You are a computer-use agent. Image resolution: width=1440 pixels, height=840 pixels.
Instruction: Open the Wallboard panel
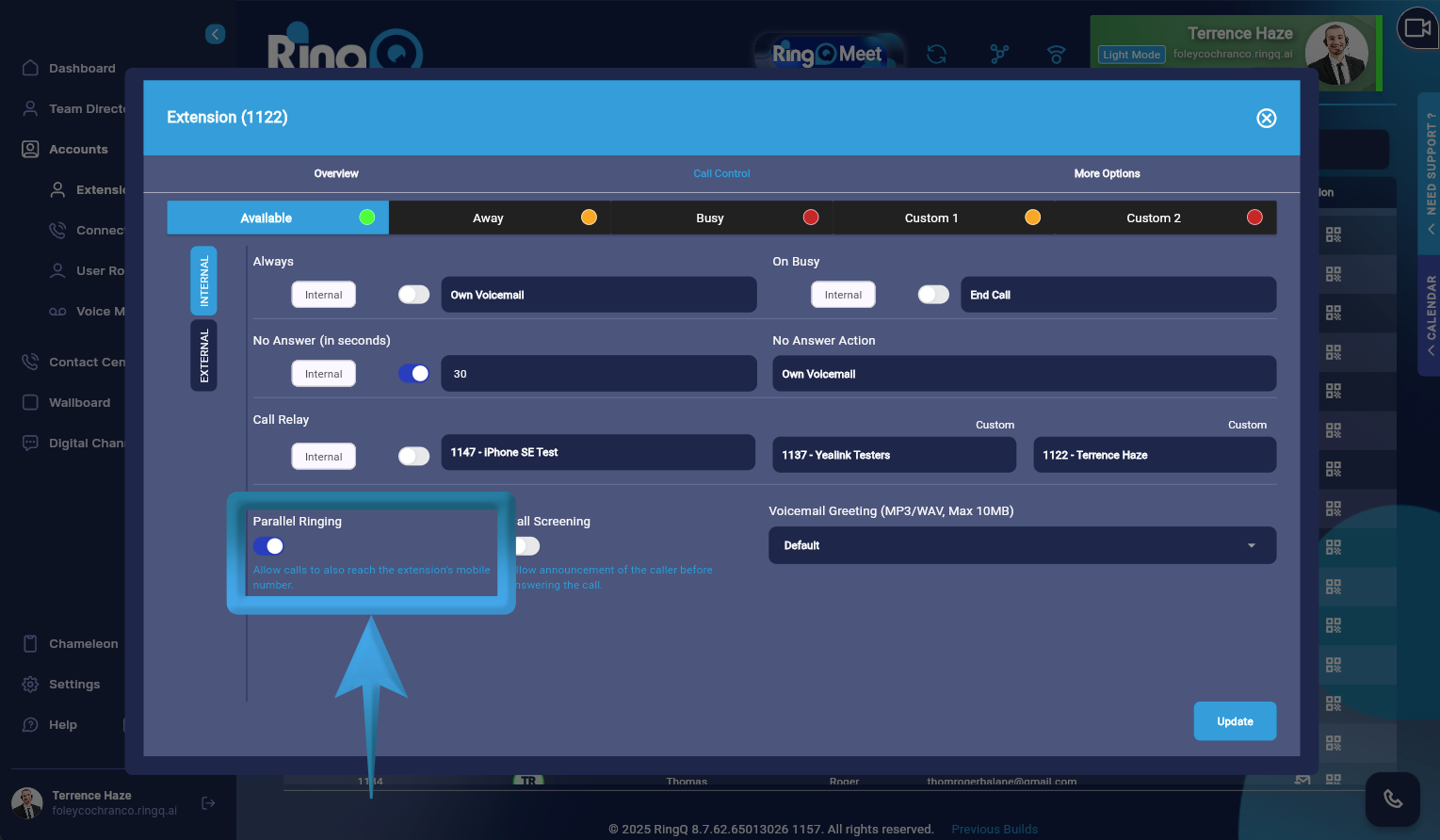[80, 402]
